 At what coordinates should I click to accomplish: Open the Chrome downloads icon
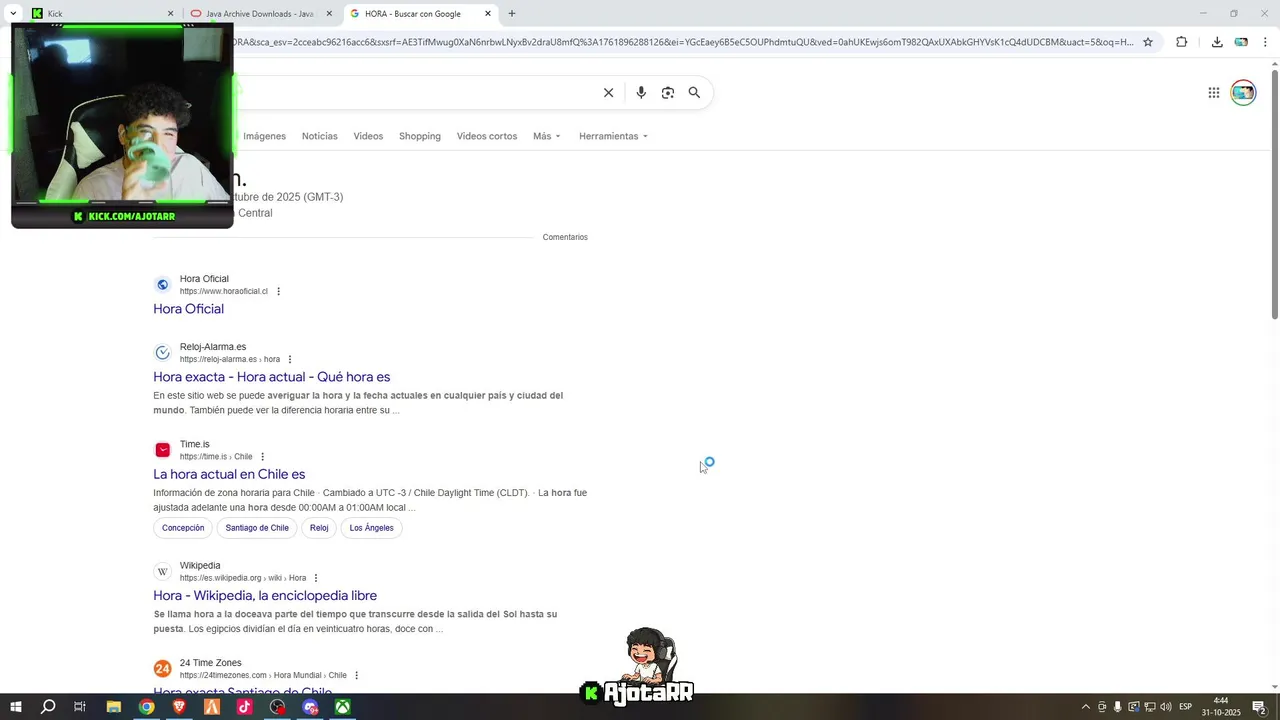click(x=1217, y=42)
